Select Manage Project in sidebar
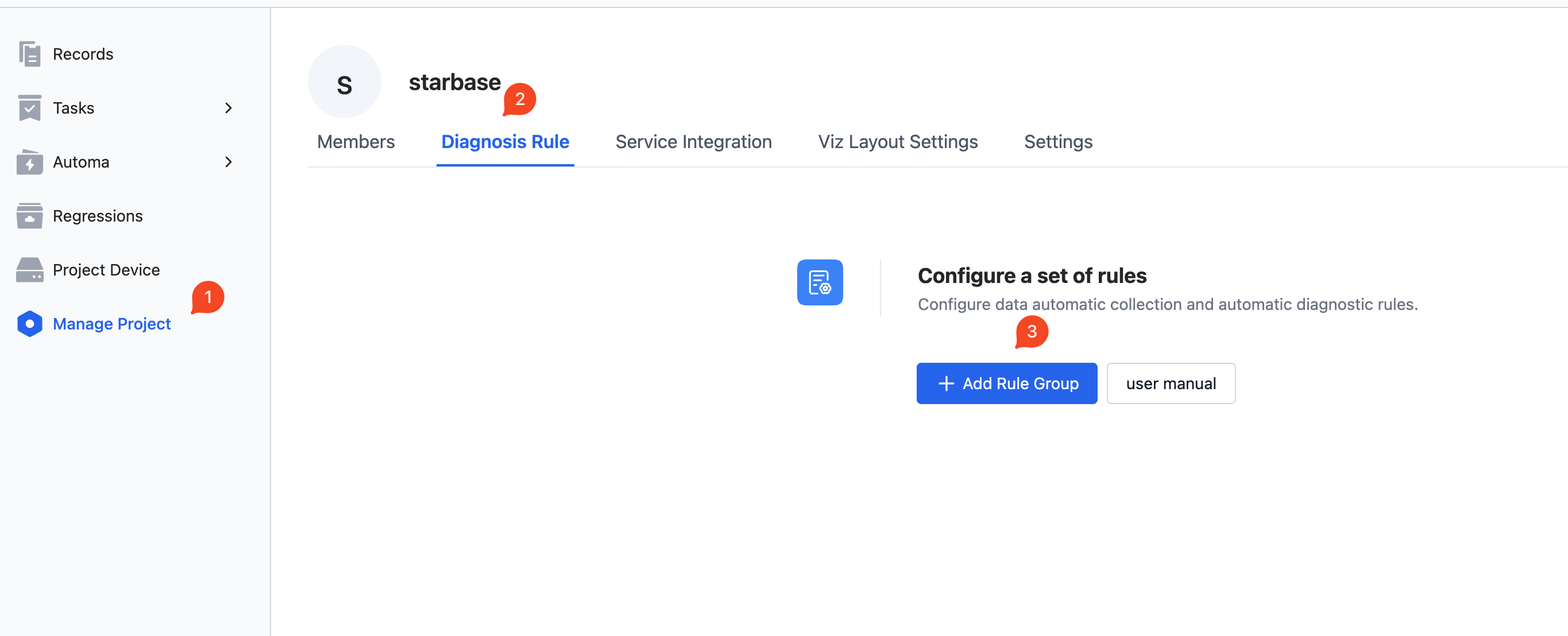This screenshot has width=1568, height=636. click(112, 324)
